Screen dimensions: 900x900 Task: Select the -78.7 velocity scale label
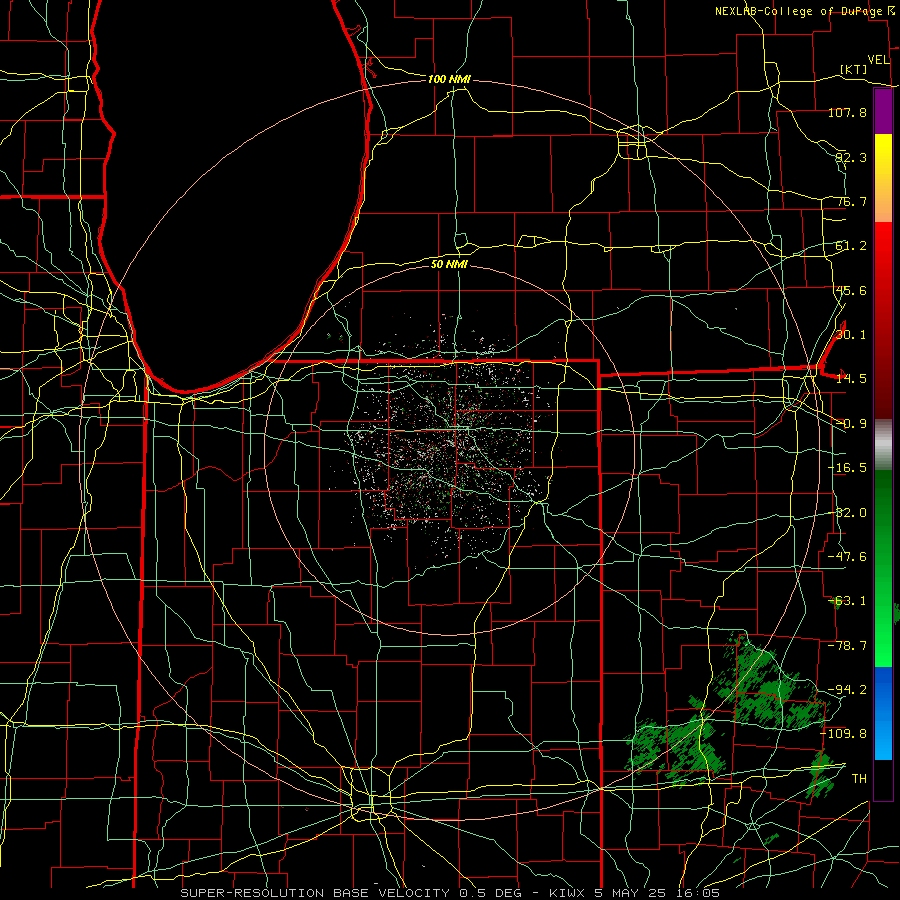pos(847,646)
